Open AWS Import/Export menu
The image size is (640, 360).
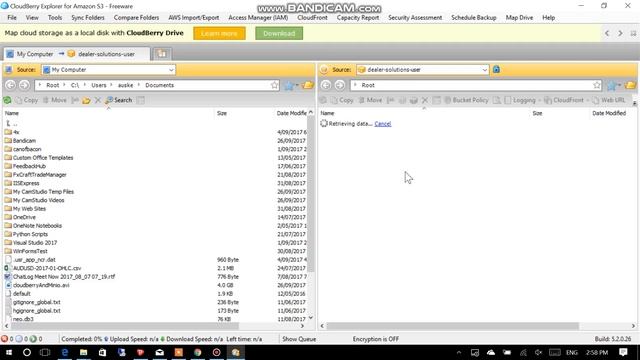tap(193, 18)
